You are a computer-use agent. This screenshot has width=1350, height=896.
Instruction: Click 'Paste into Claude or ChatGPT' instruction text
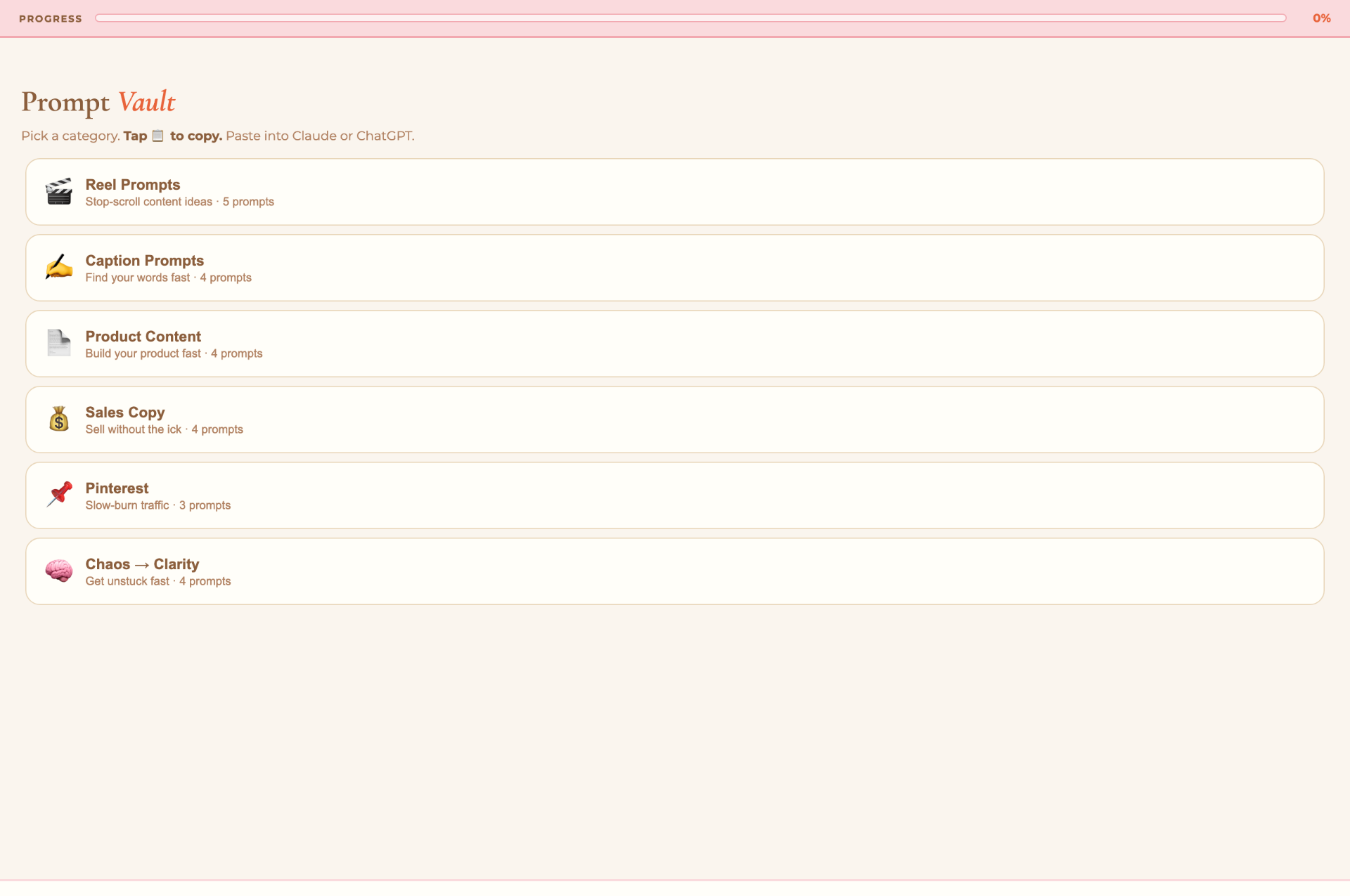[x=320, y=136]
